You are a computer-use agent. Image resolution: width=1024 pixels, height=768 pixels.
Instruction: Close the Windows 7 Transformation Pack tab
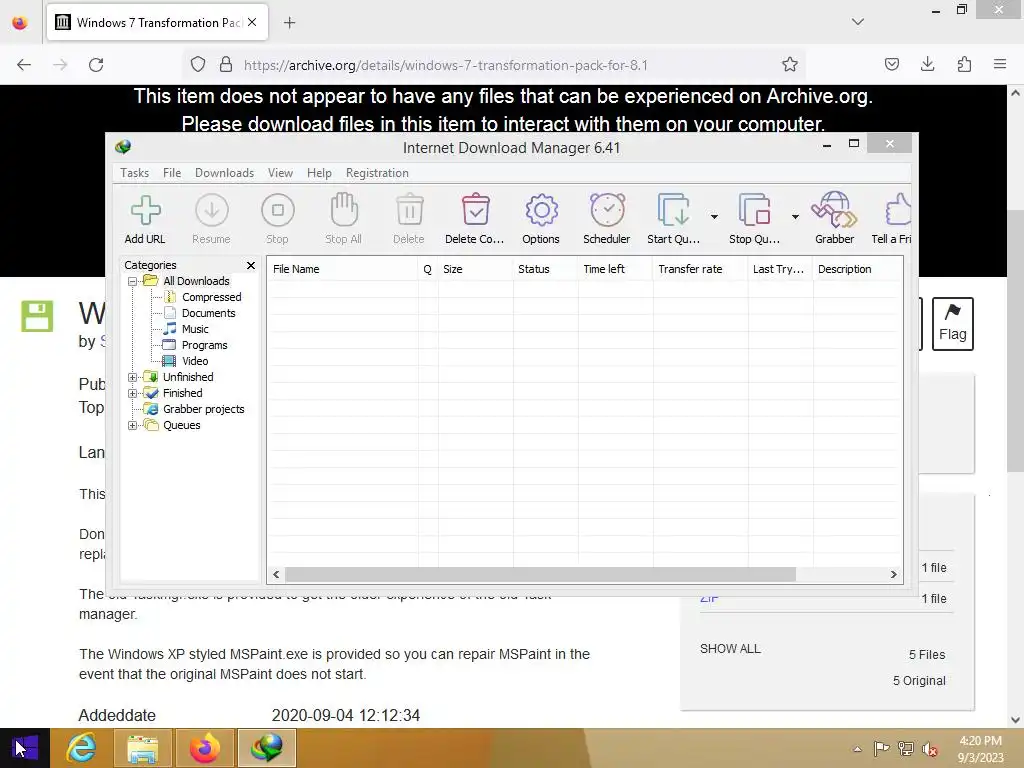tap(252, 22)
